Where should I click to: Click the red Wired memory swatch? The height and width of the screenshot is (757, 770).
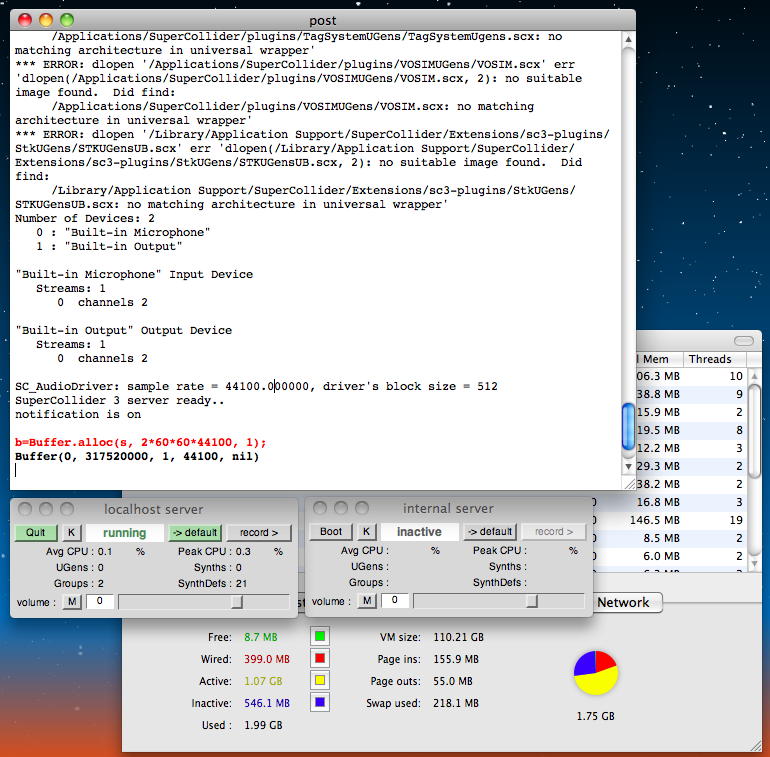pos(320,658)
